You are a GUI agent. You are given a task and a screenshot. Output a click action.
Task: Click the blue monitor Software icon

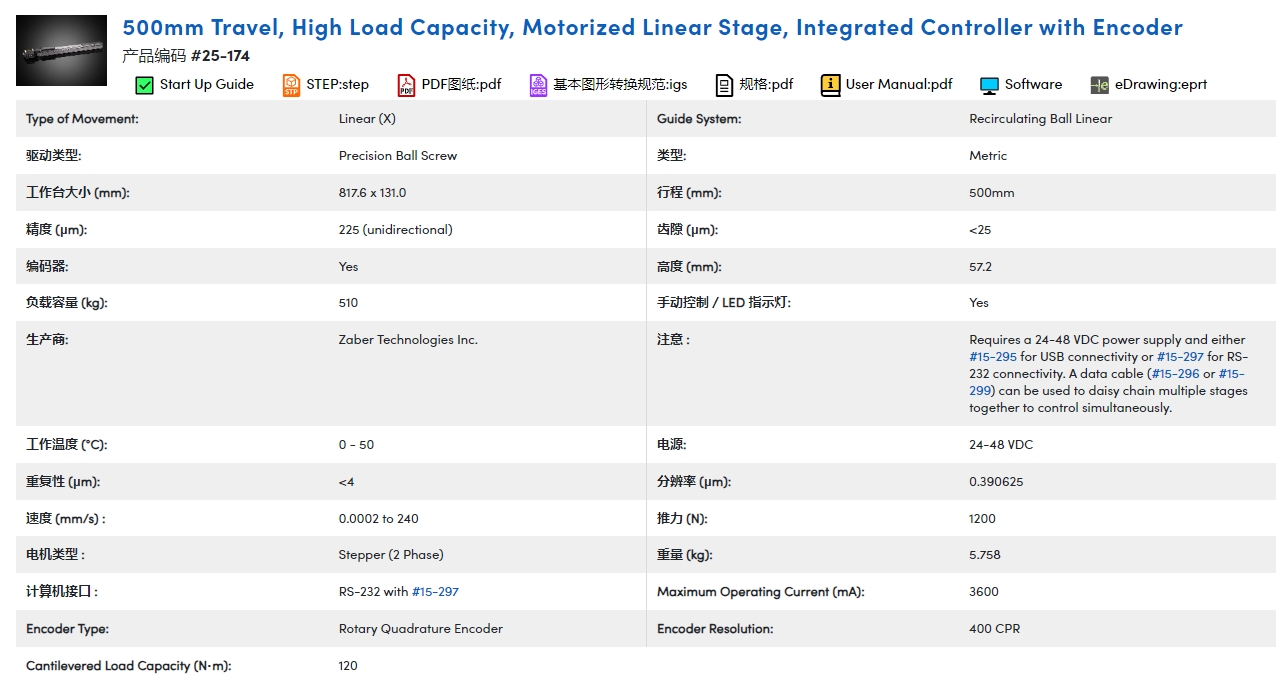point(990,85)
